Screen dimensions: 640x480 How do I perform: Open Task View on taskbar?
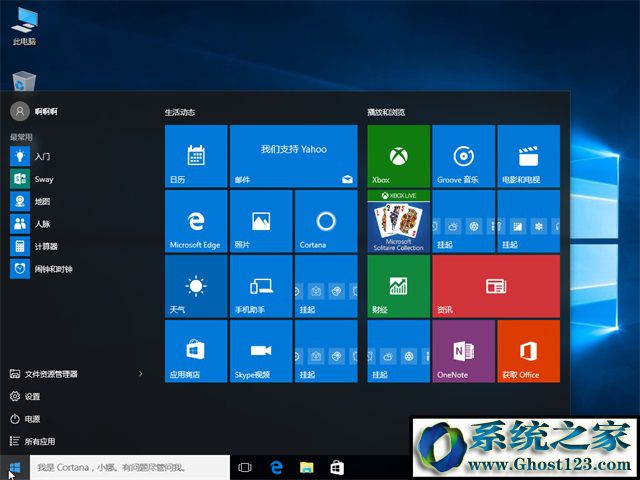coord(245,467)
